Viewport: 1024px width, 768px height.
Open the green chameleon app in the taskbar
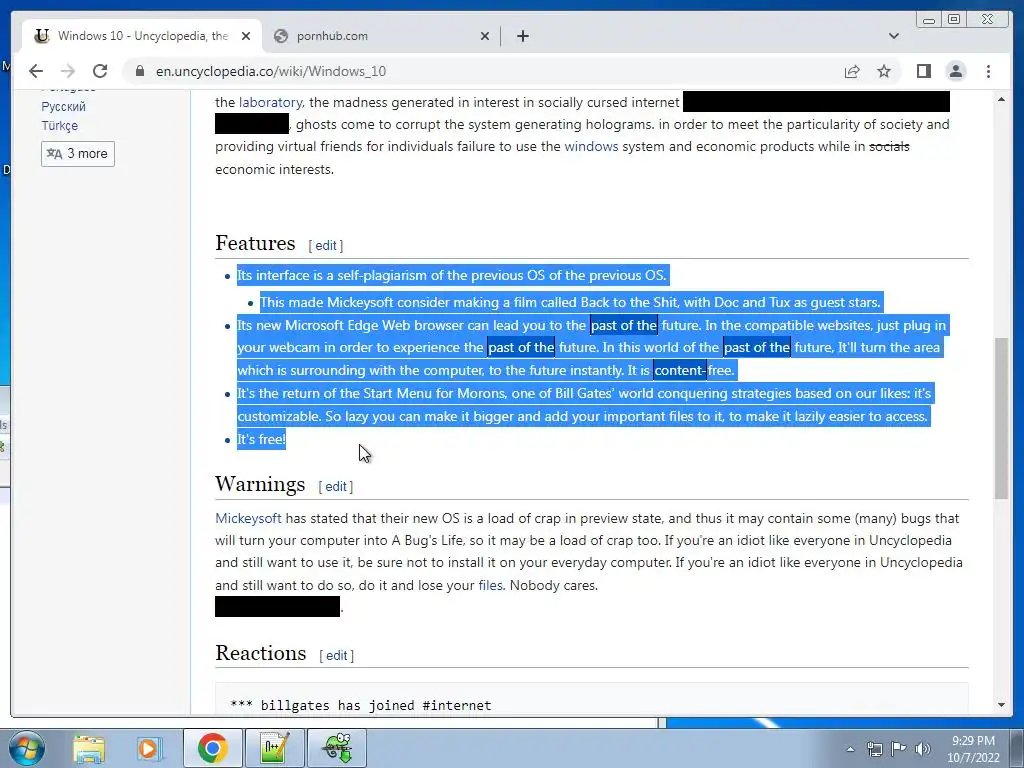pos(337,748)
